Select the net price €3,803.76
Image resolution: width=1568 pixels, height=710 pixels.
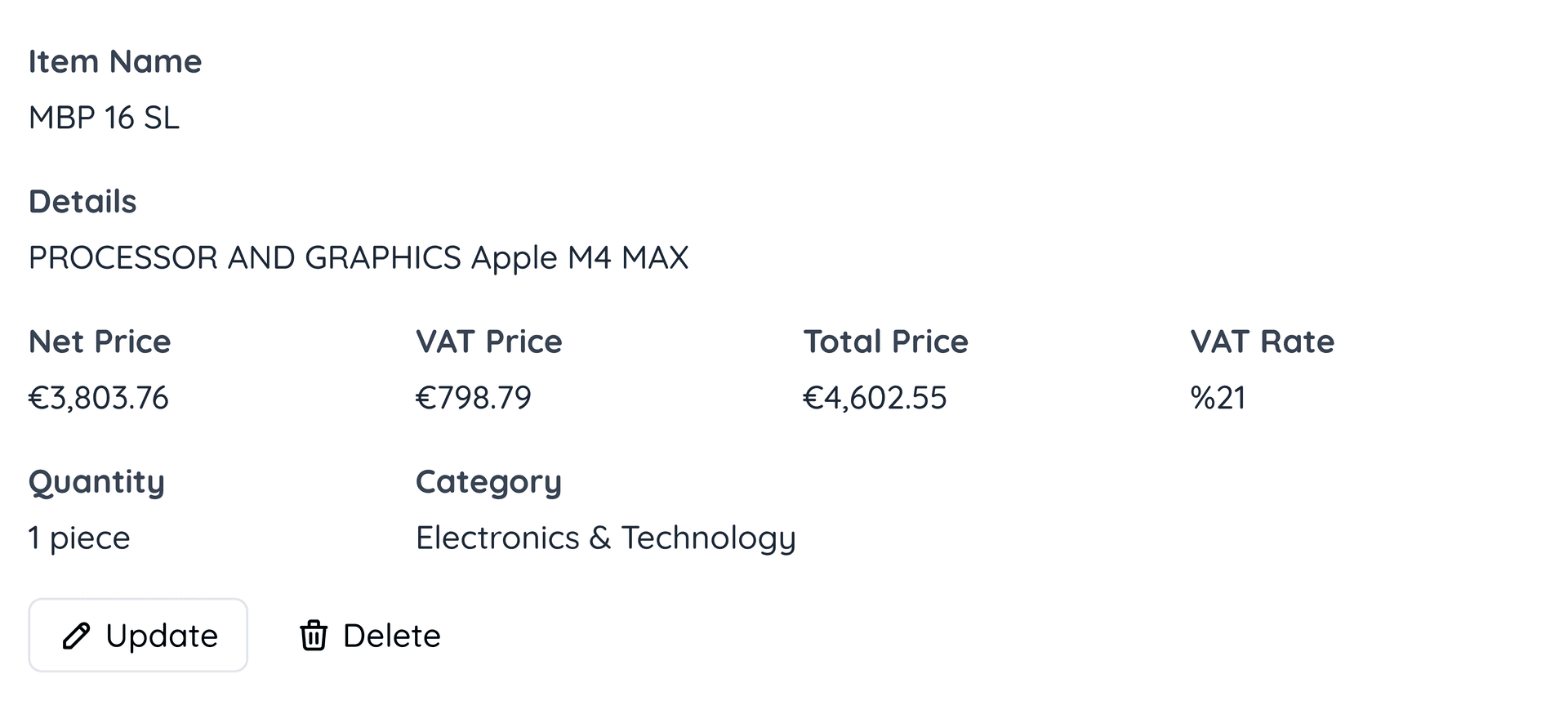(x=98, y=398)
